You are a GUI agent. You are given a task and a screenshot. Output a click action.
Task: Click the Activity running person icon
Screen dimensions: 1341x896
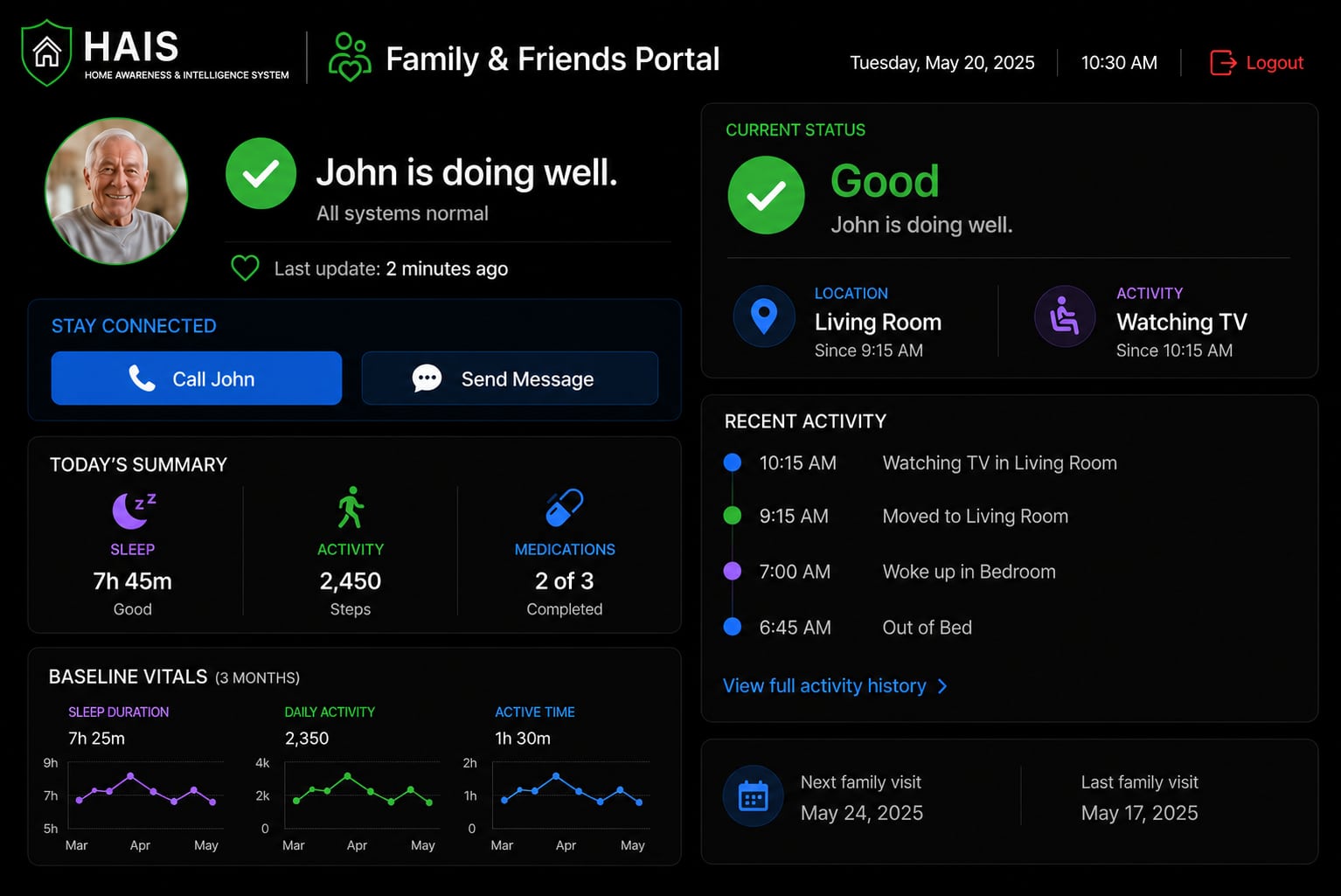click(351, 507)
